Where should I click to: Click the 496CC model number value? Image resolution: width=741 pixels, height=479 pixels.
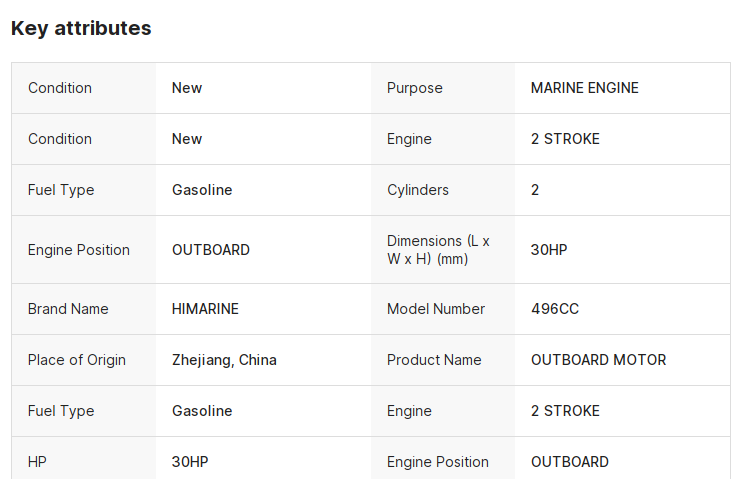coord(554,309)
